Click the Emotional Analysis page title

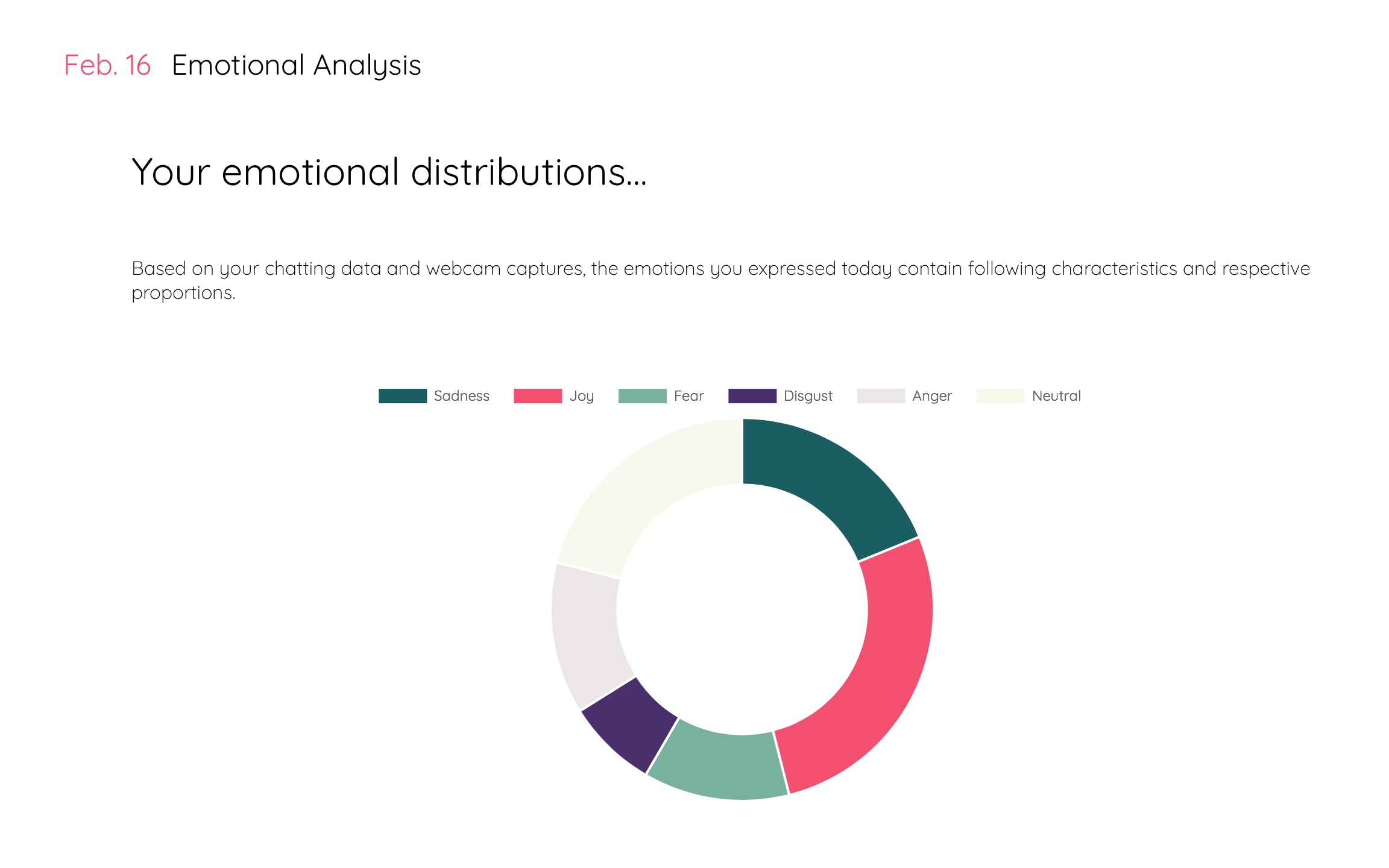297,66
